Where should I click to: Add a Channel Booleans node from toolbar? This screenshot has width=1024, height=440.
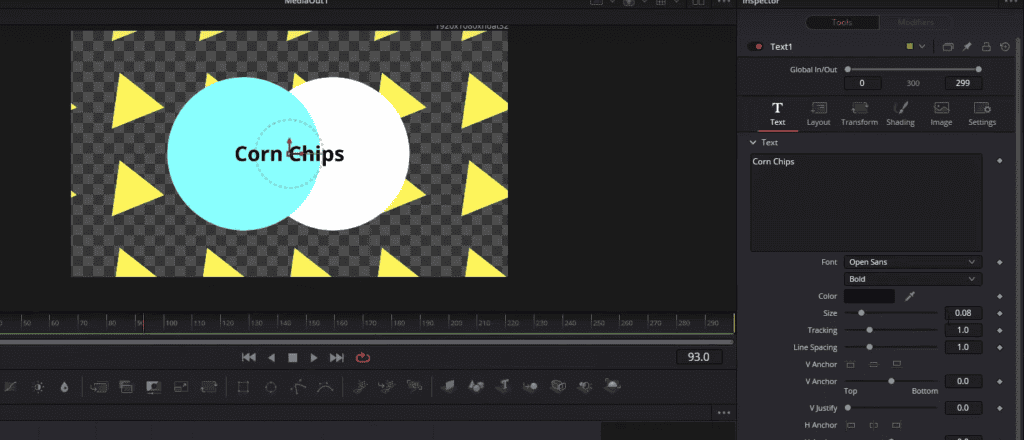(x=126, y=387)
